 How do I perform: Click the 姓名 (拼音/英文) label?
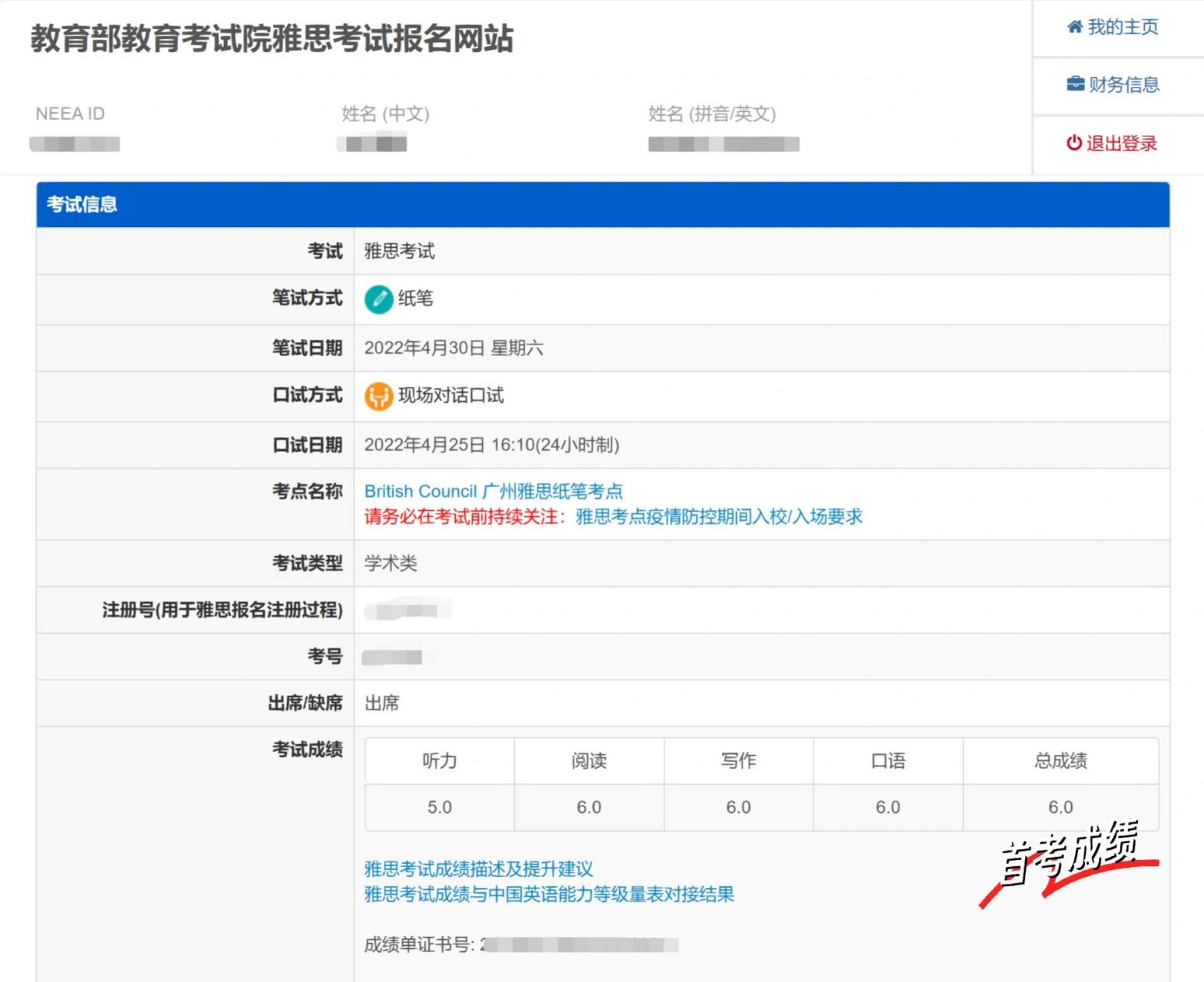(x=713, y=114)
